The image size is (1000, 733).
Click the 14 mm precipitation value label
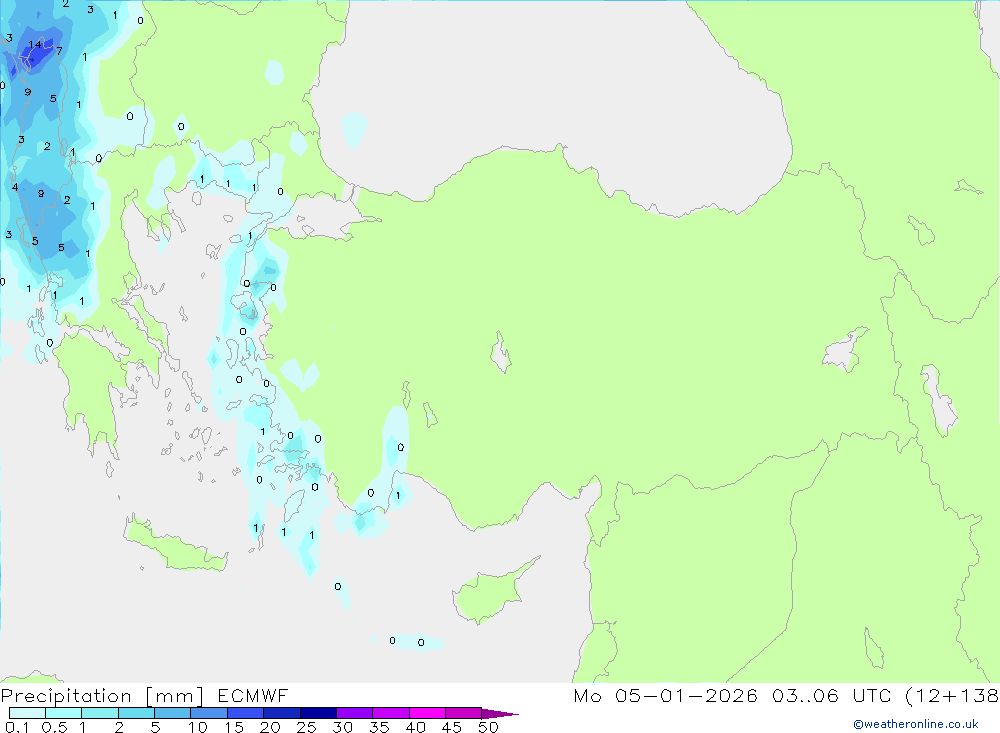(x=34, y=45)
